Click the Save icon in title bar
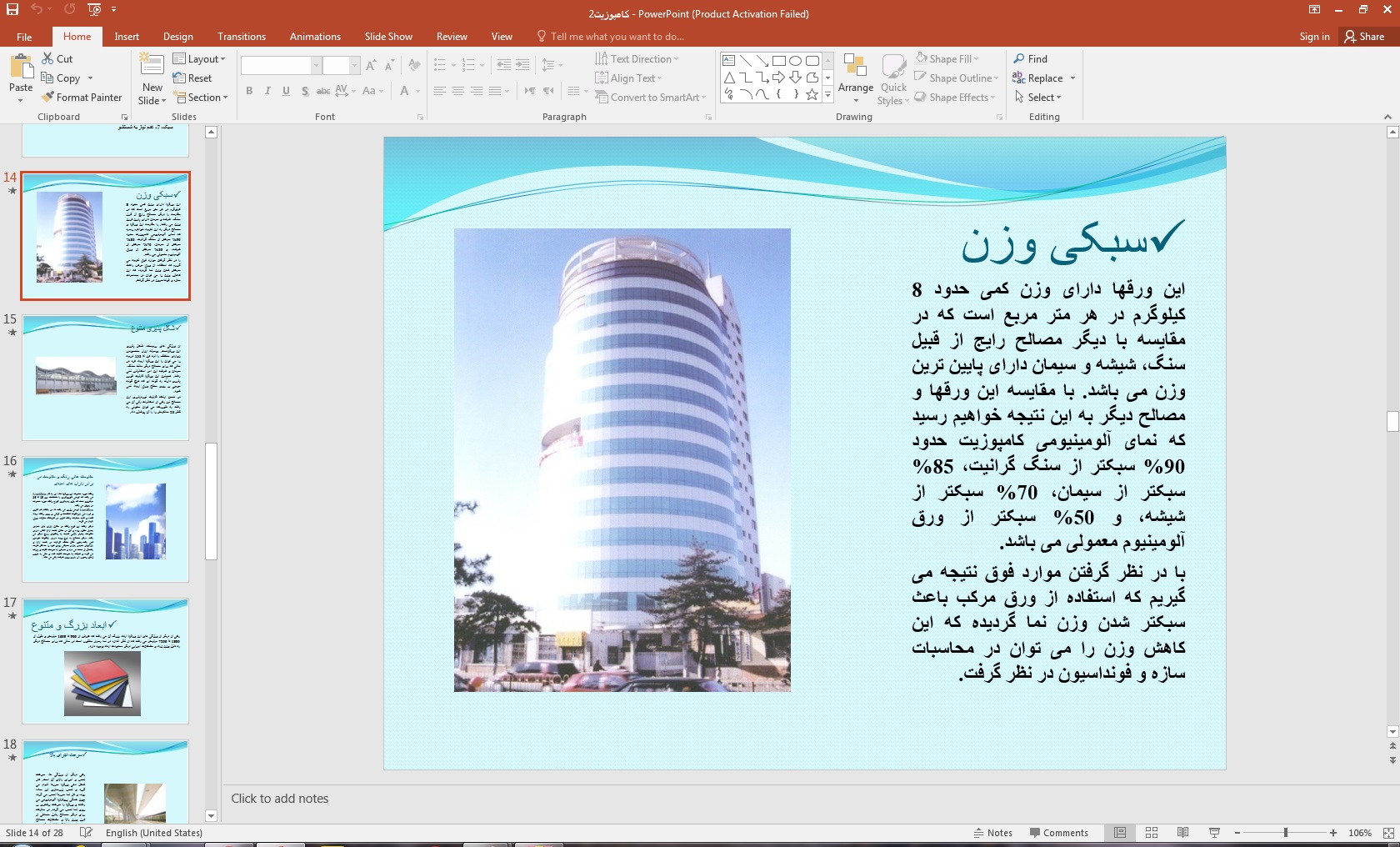The height and width of the screenshot is (847, 1400). click(12, 10)
